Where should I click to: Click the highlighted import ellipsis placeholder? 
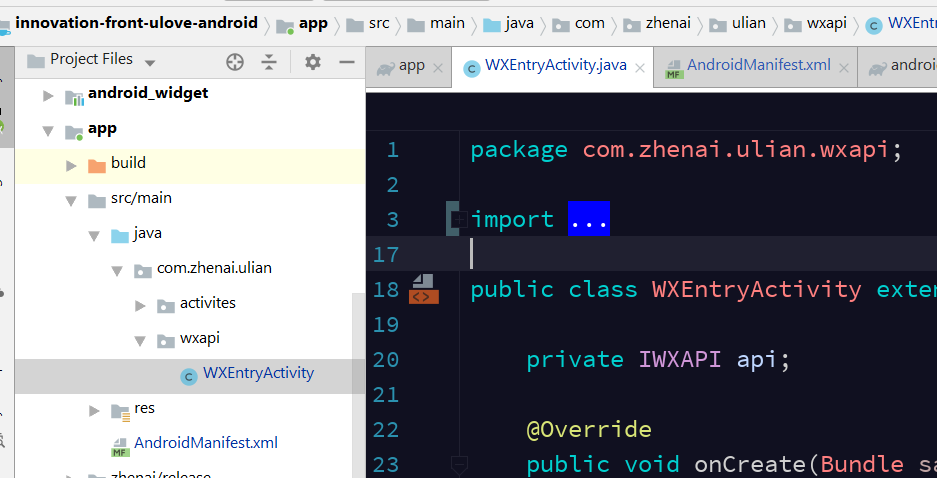tap(589, 219)
